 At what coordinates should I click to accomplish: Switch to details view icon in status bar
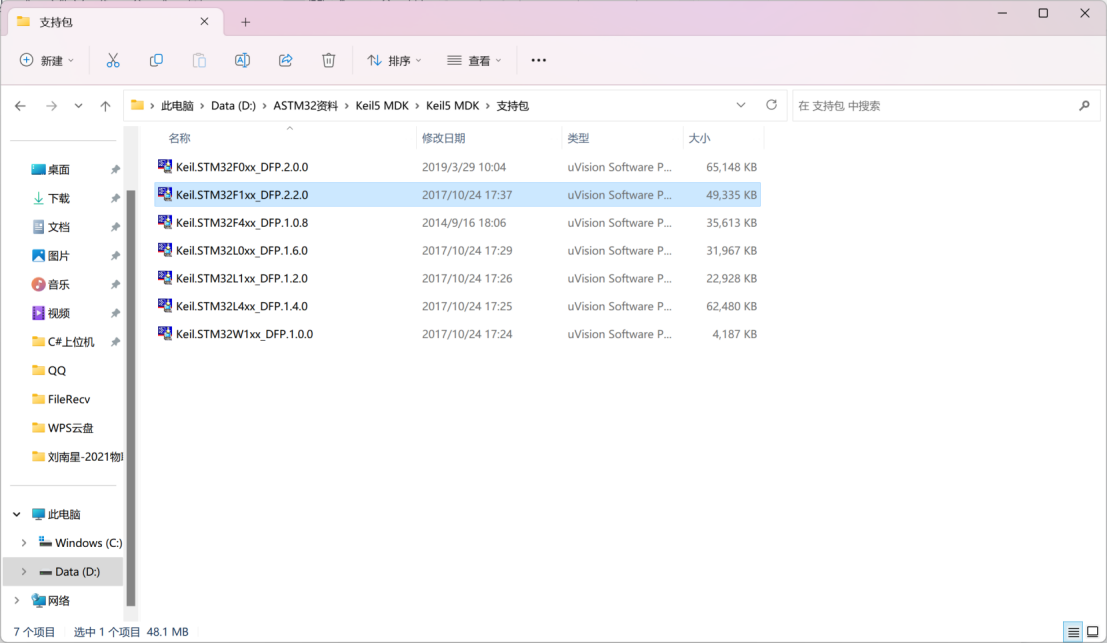(1073, 632)
